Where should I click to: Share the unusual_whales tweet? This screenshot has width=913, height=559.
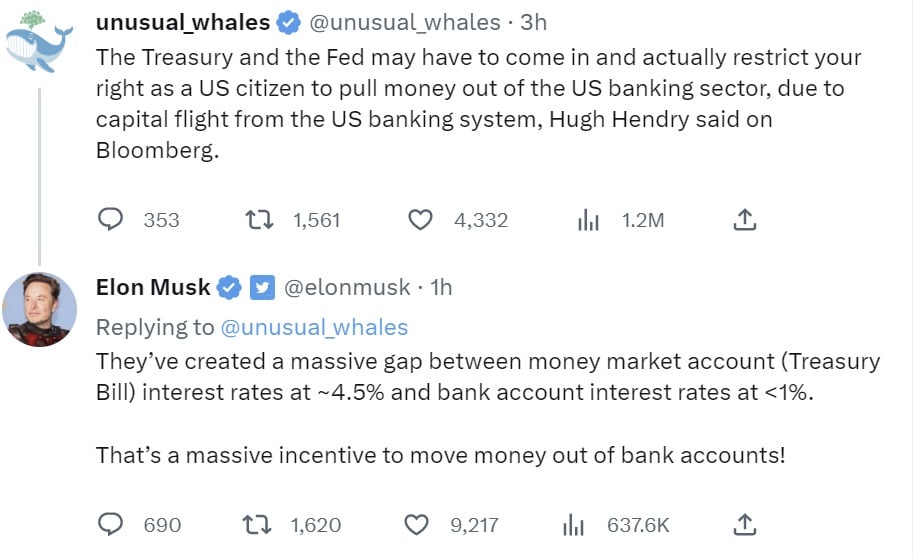[744, 220]
